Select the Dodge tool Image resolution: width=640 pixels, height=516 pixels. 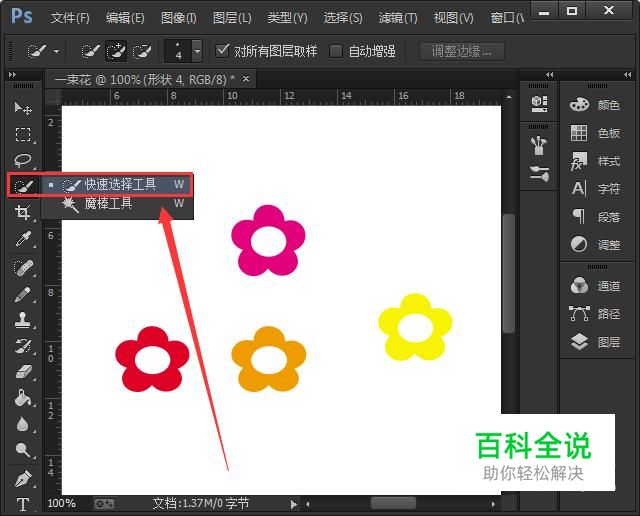click(23, 450)
